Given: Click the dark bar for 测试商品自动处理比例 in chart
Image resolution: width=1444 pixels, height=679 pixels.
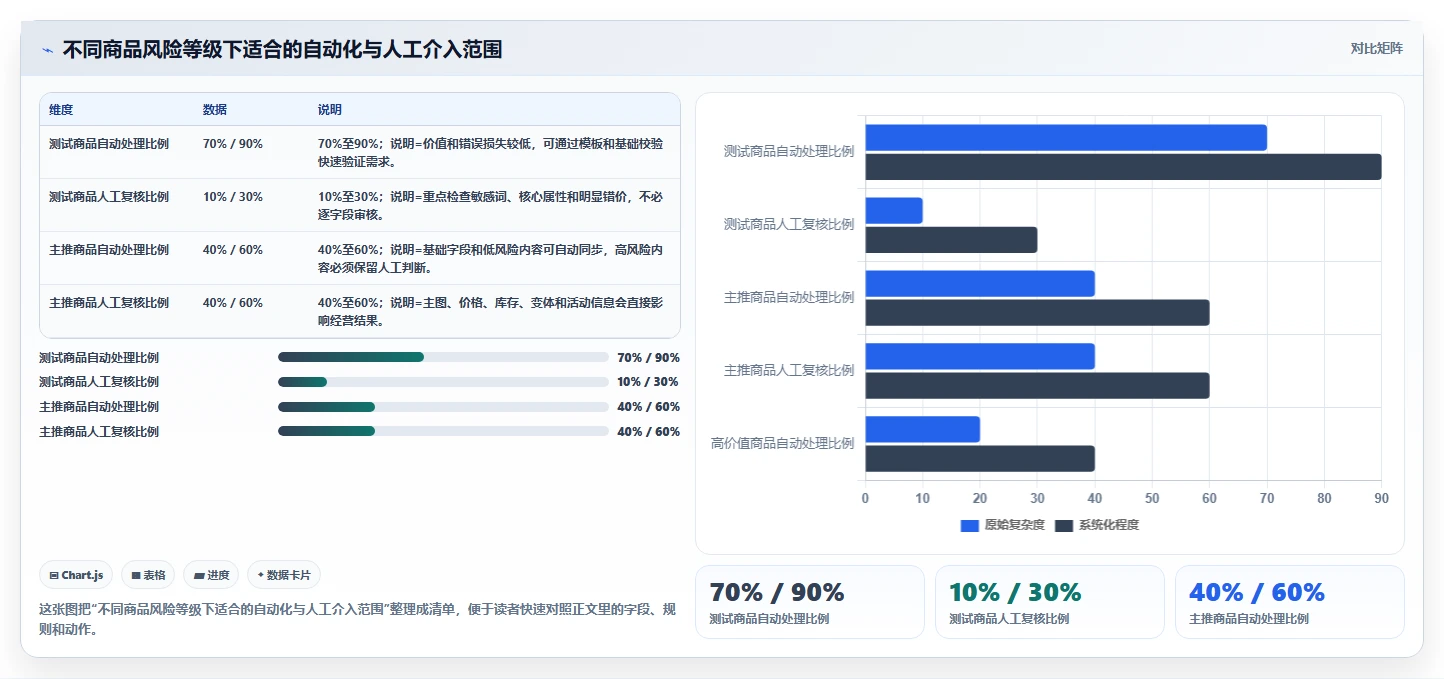Looking at the screenshot, I should tap(1123, 167).
